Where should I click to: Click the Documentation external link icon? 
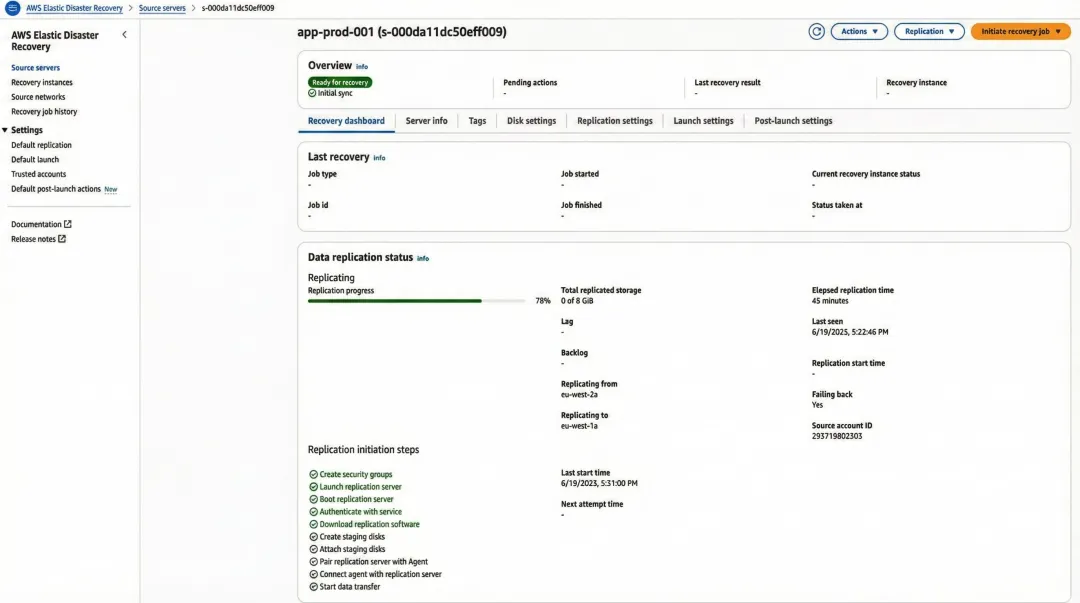tap(68, 223)
